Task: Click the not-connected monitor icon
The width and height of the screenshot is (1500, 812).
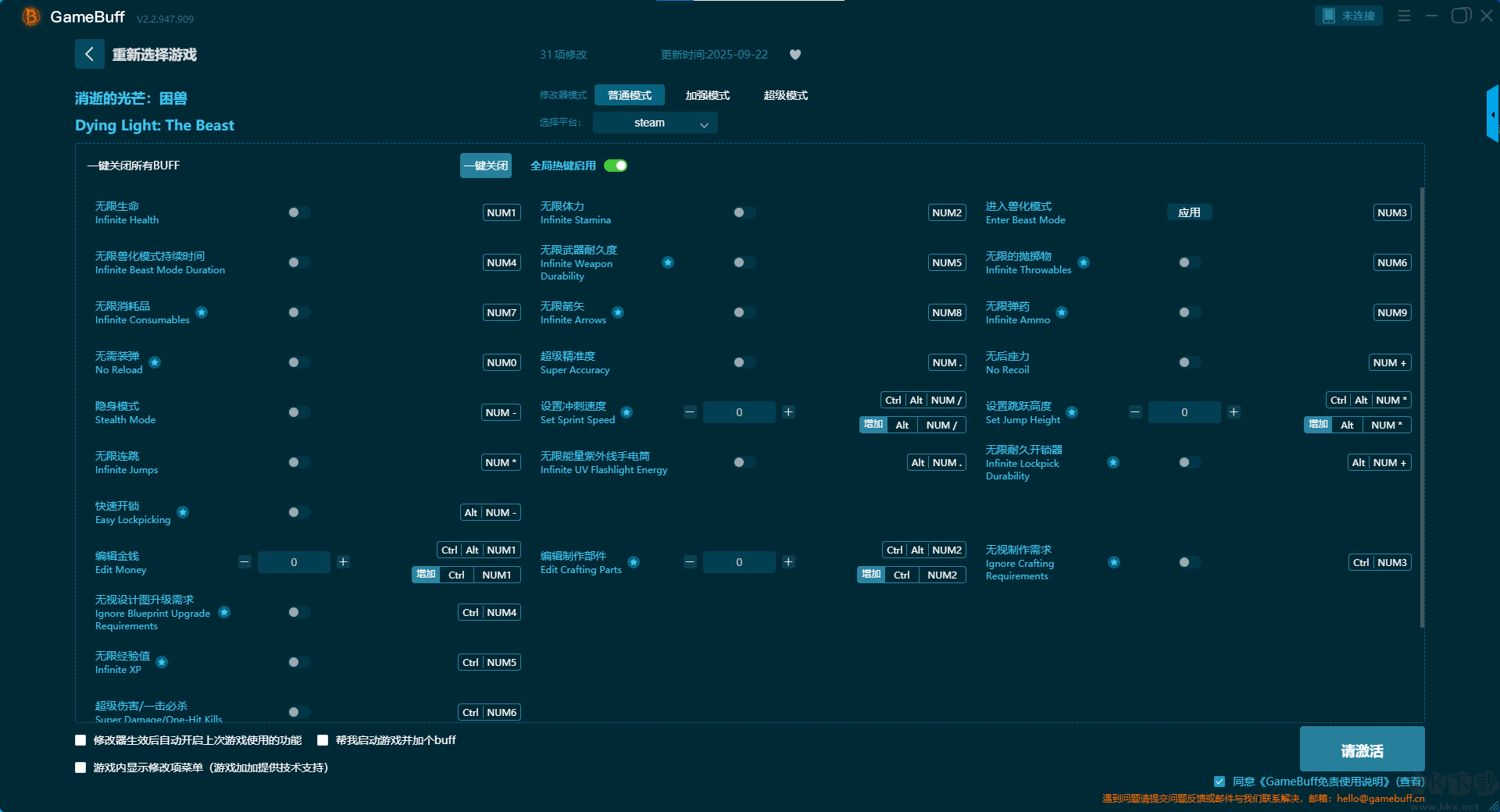Action: point(1328,16)
